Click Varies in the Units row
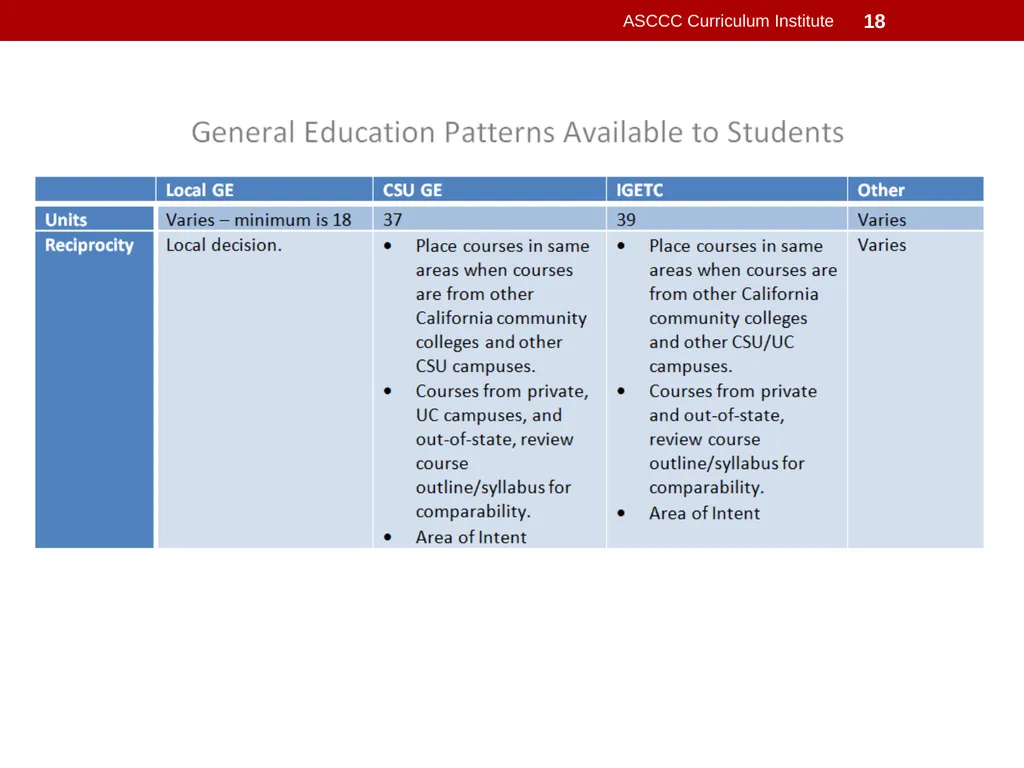Viewport: 1024px width, 768px height. (x=882, y=219)
